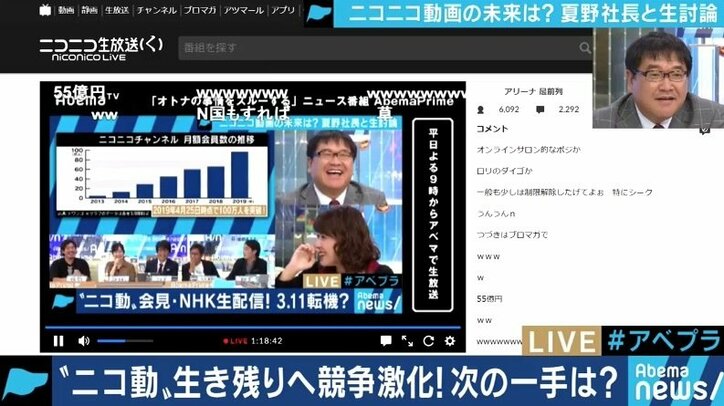Viewport: 724px width, 406px height.
Task: Select comment ロリのダイゴか
Action: click(505, 171)
